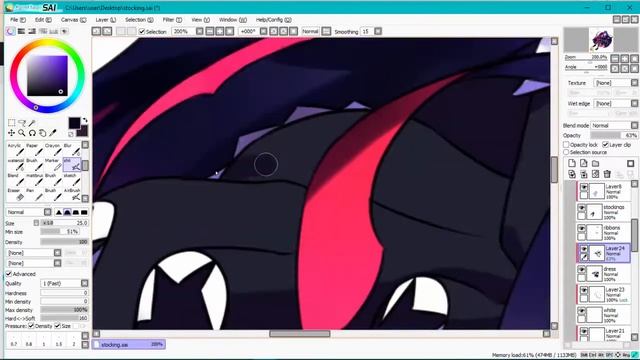Swap foreground and background colors
640x360 pixels.
[x=84, y=120]
